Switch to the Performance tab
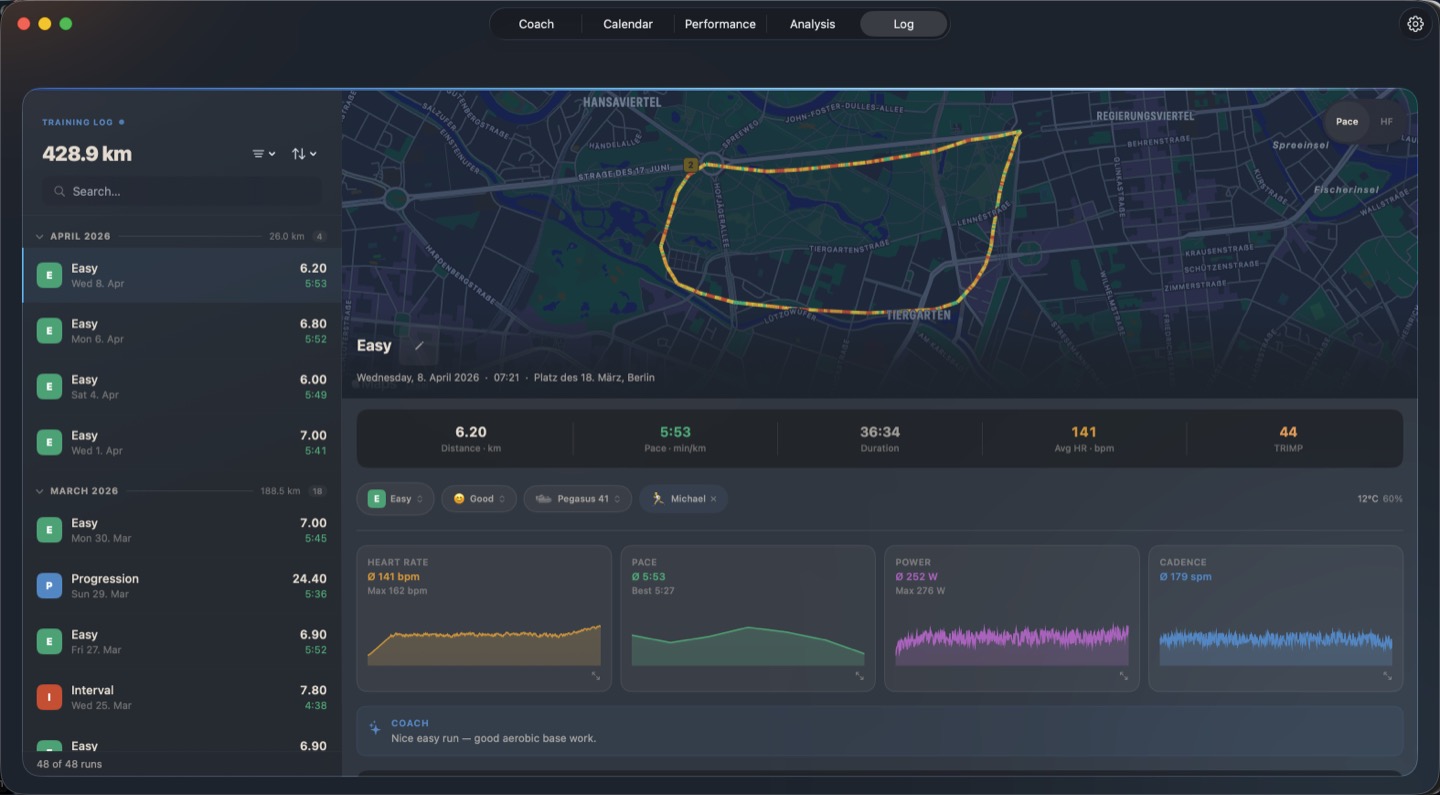This screenshot has height=795, width=1440. click(x=720, y=23)
